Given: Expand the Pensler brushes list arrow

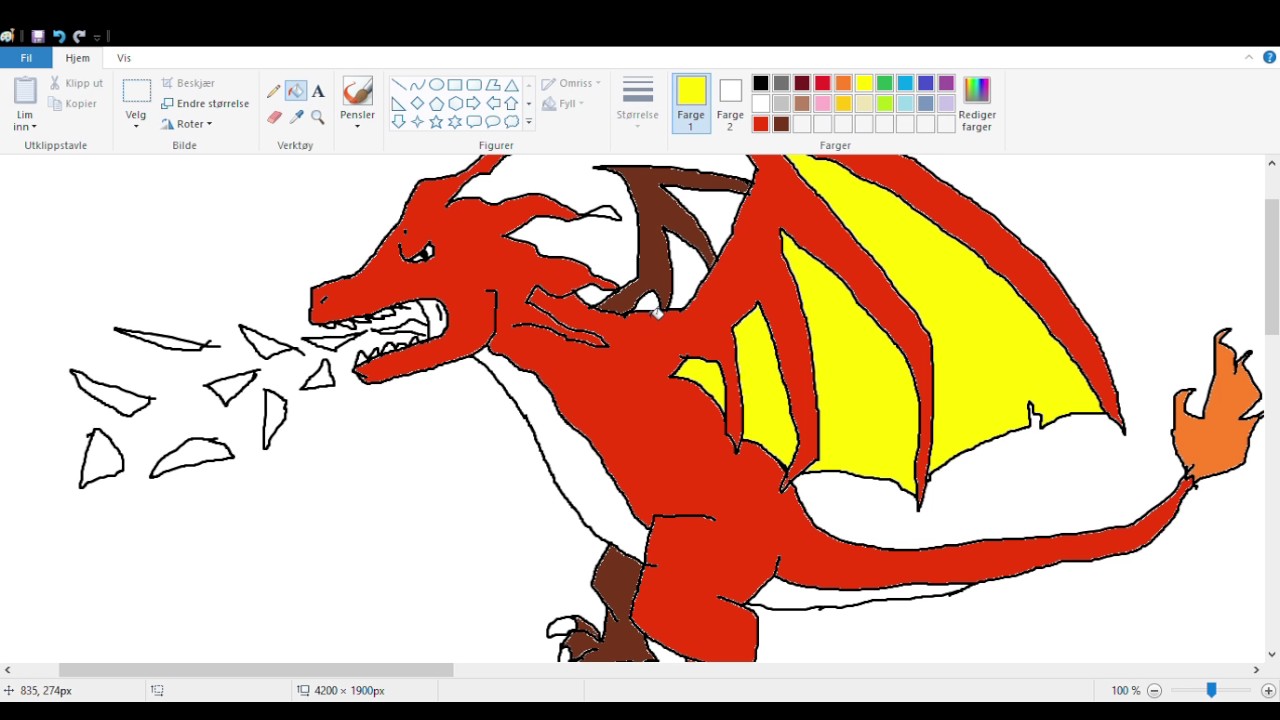Looking at the screenshot, I should pyautogui.click(x=357, y=126).
